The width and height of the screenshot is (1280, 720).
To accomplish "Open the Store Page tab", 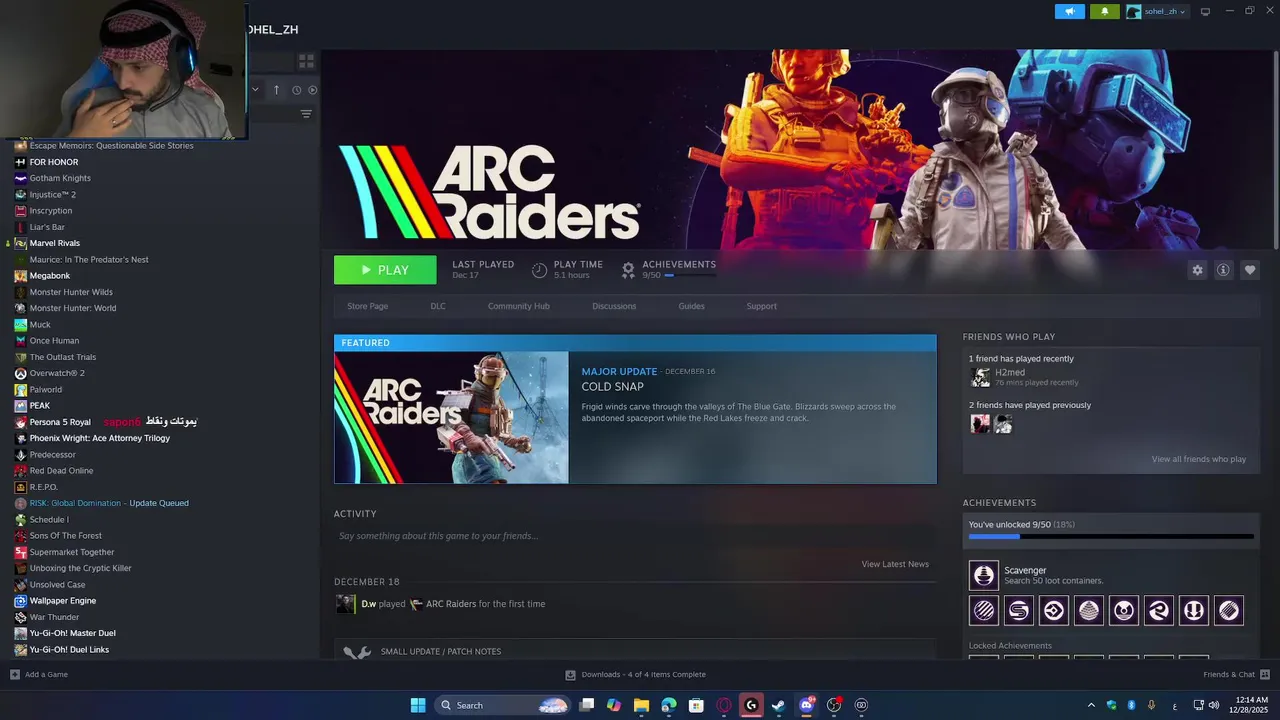I will pyautogui.click(x=367, y=306).
